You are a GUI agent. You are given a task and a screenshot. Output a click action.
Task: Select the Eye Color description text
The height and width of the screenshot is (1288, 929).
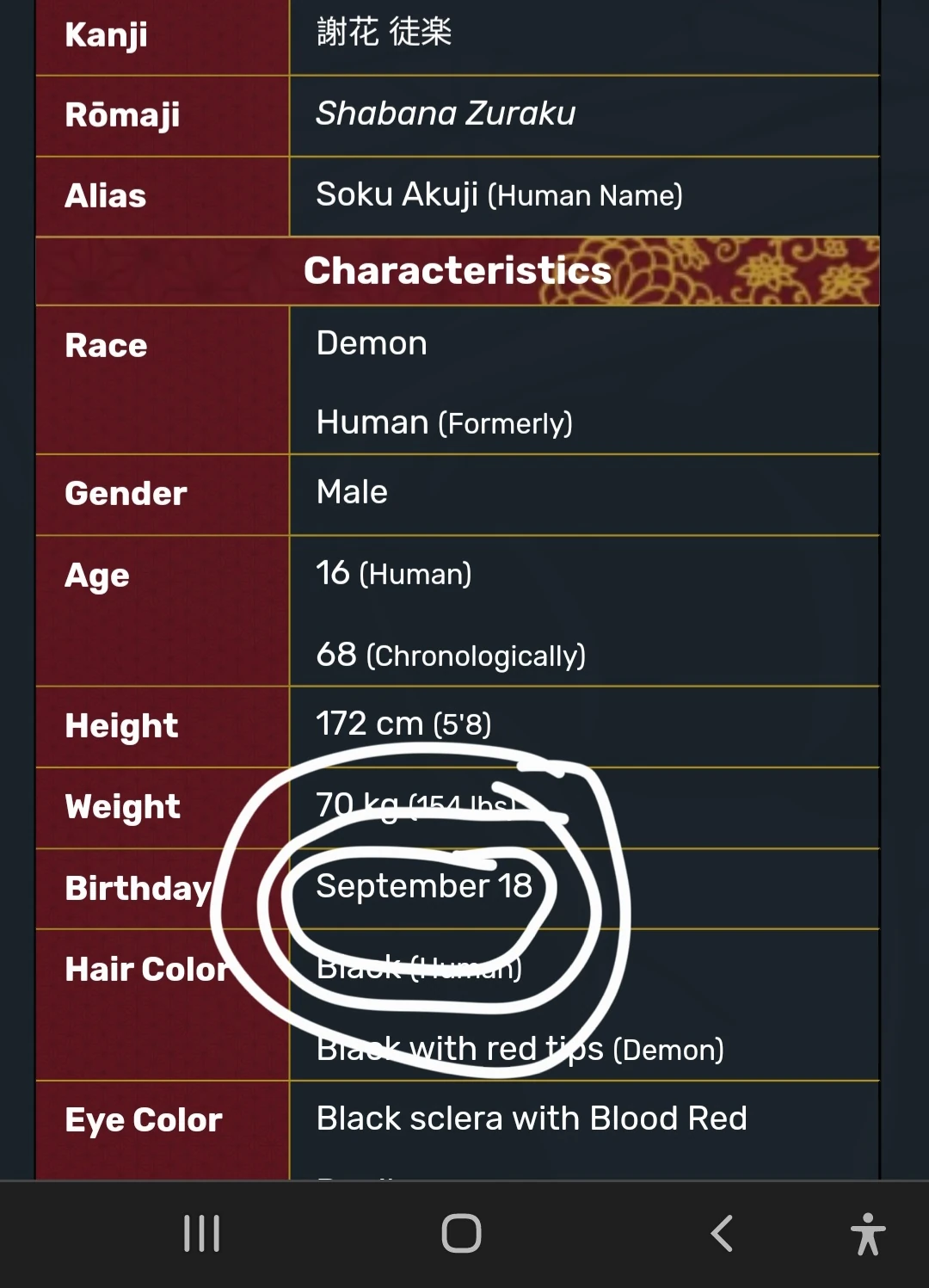click(x=531, y=1118)
